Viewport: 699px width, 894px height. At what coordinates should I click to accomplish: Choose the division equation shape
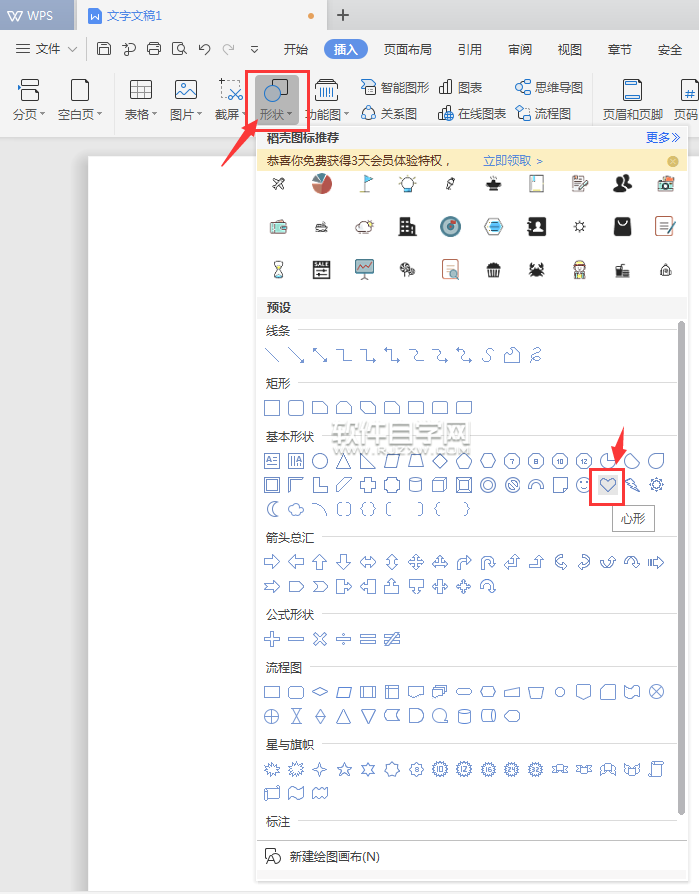344,639
